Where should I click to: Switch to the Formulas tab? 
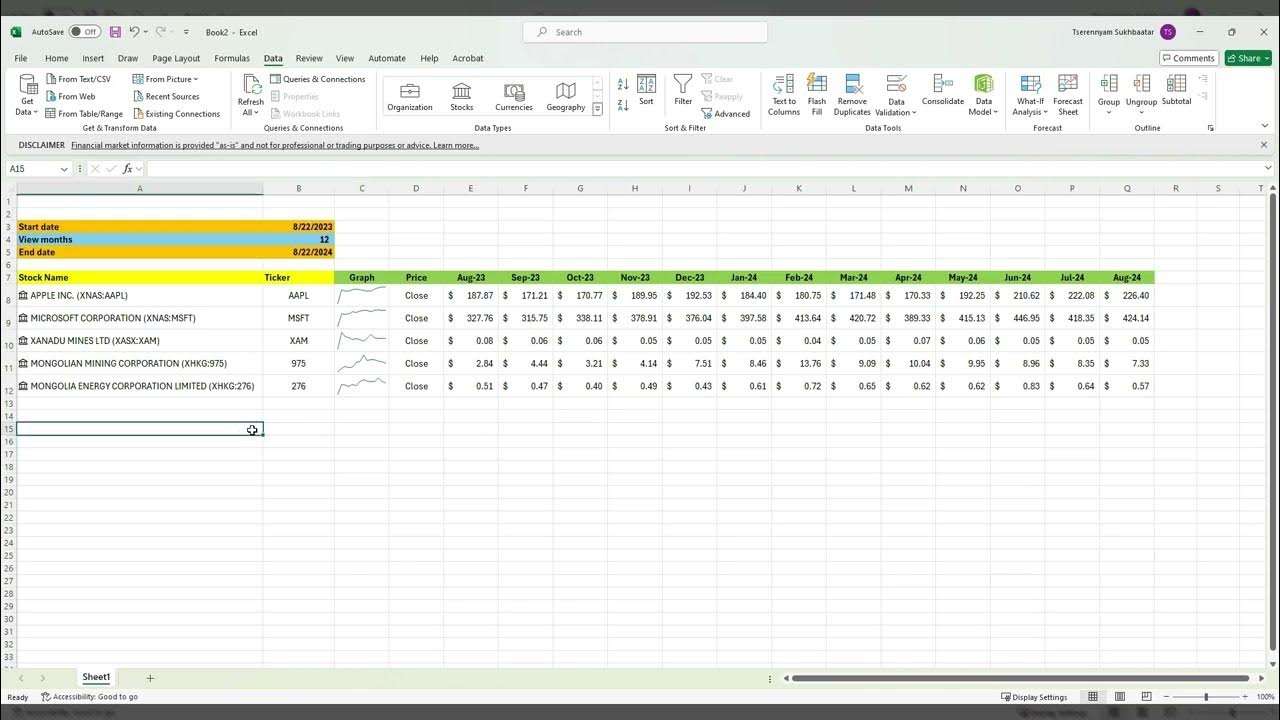coord(232,58)
